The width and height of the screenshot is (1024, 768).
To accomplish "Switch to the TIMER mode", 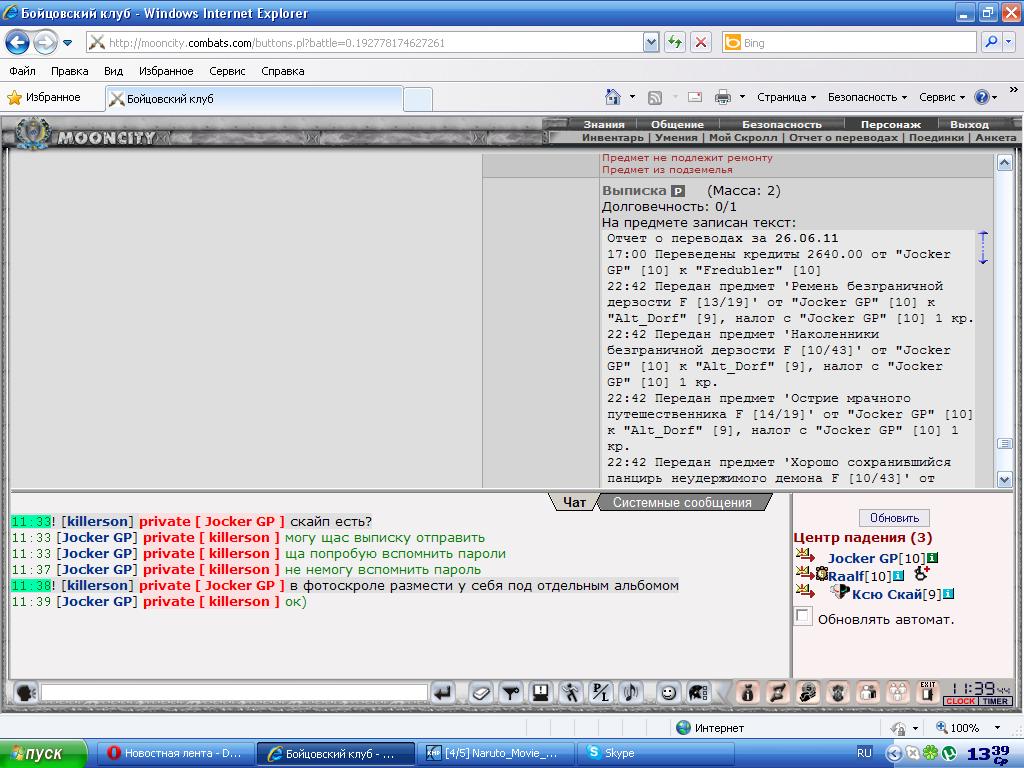I will (995, 701).
